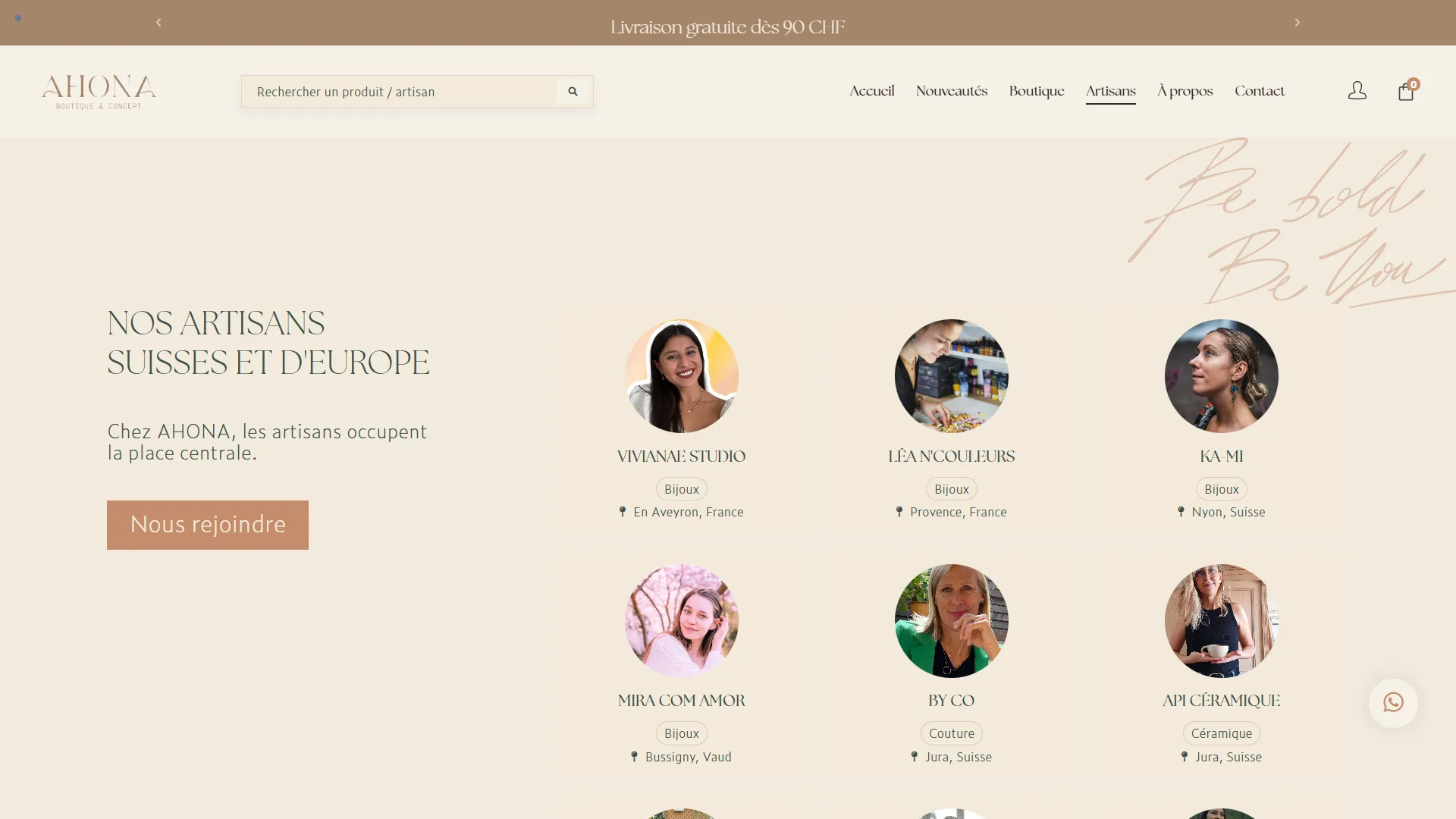
Task: Open the Boutique menu item
Action: [x=1037, y=91]
